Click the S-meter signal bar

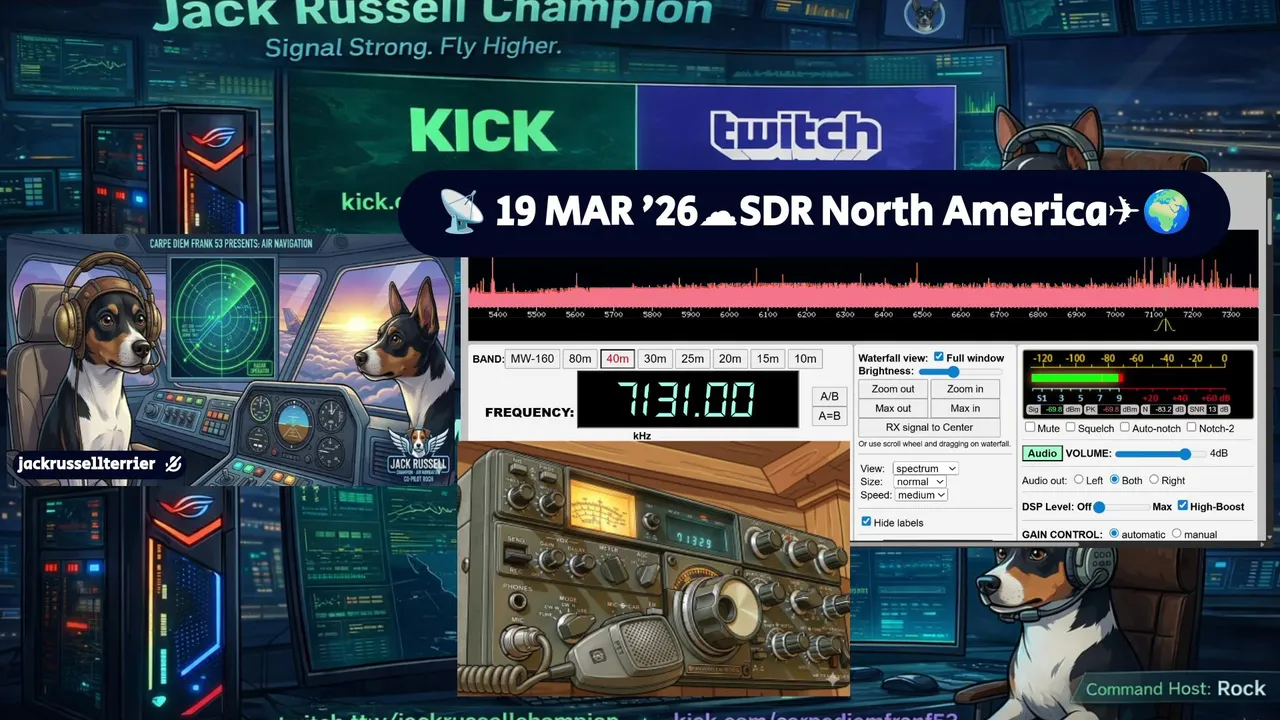pos(1076,378)
